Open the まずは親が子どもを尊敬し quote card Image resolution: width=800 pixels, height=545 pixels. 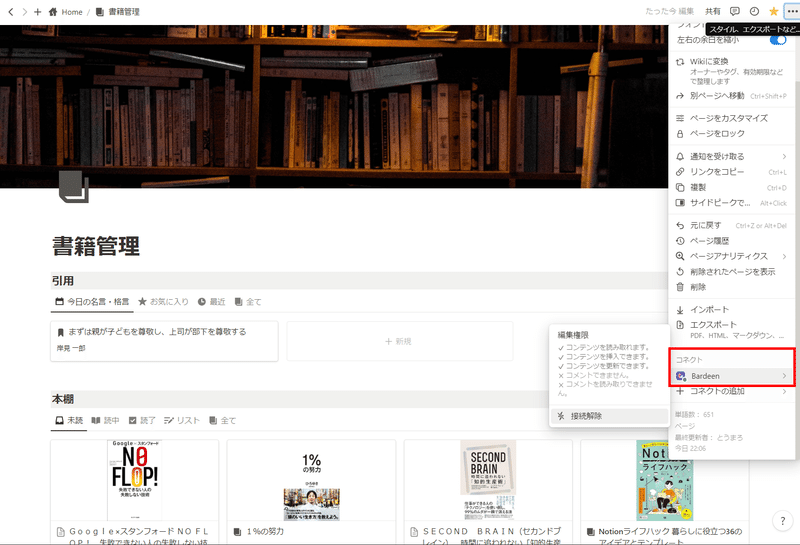(164, 341)
